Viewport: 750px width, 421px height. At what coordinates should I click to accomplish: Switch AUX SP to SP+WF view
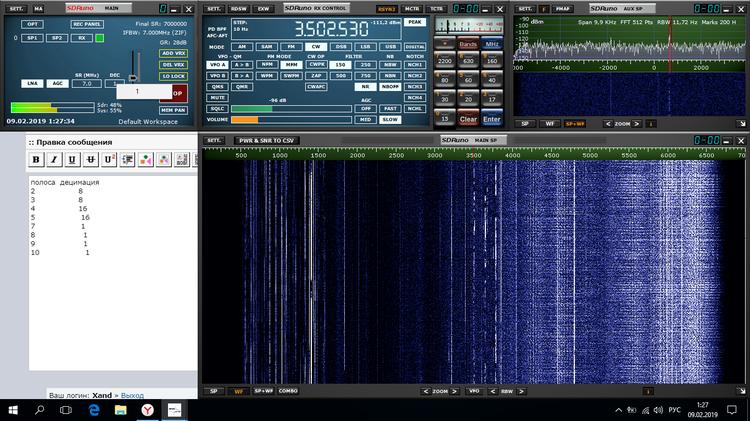pos(575,124)
